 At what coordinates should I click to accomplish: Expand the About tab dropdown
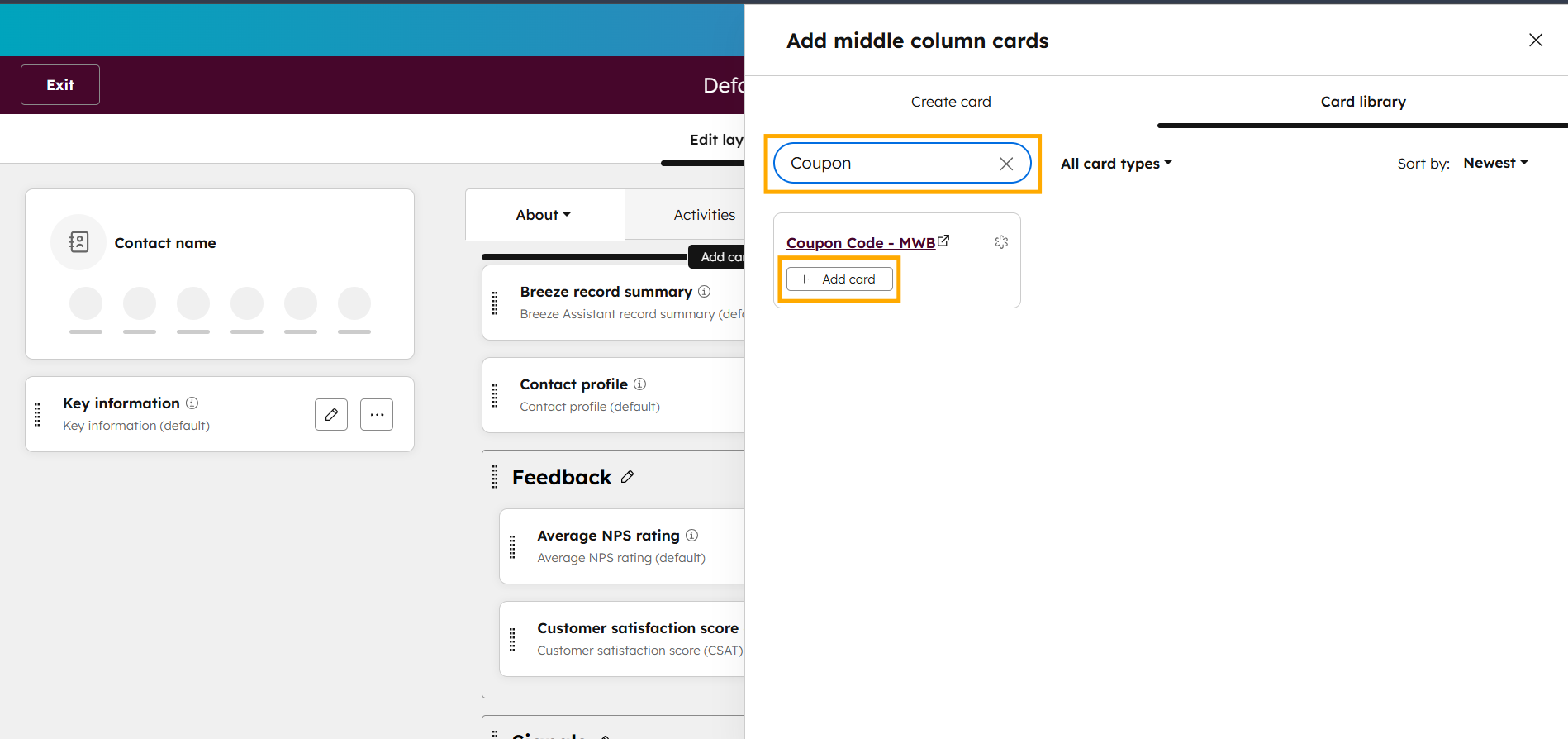pos(544,215)
